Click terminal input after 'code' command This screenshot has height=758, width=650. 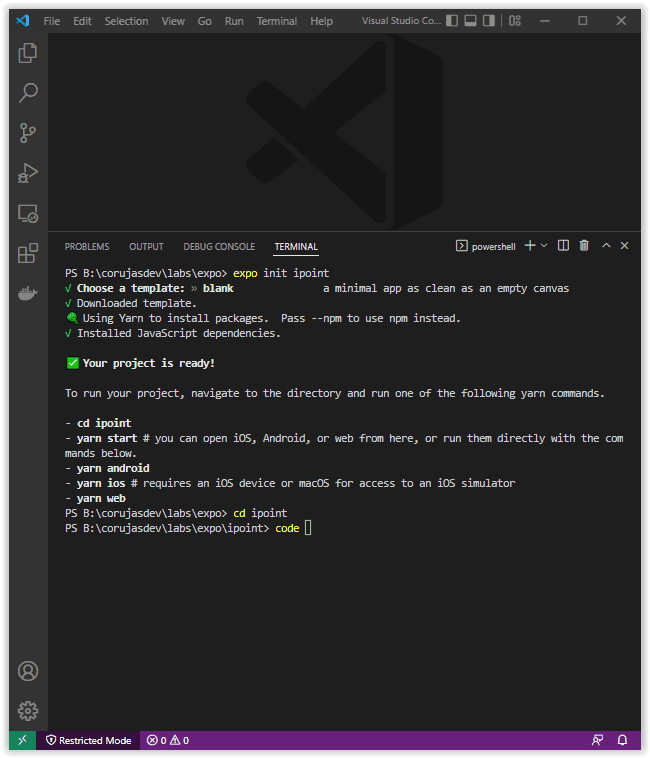(x=308, y=528)
